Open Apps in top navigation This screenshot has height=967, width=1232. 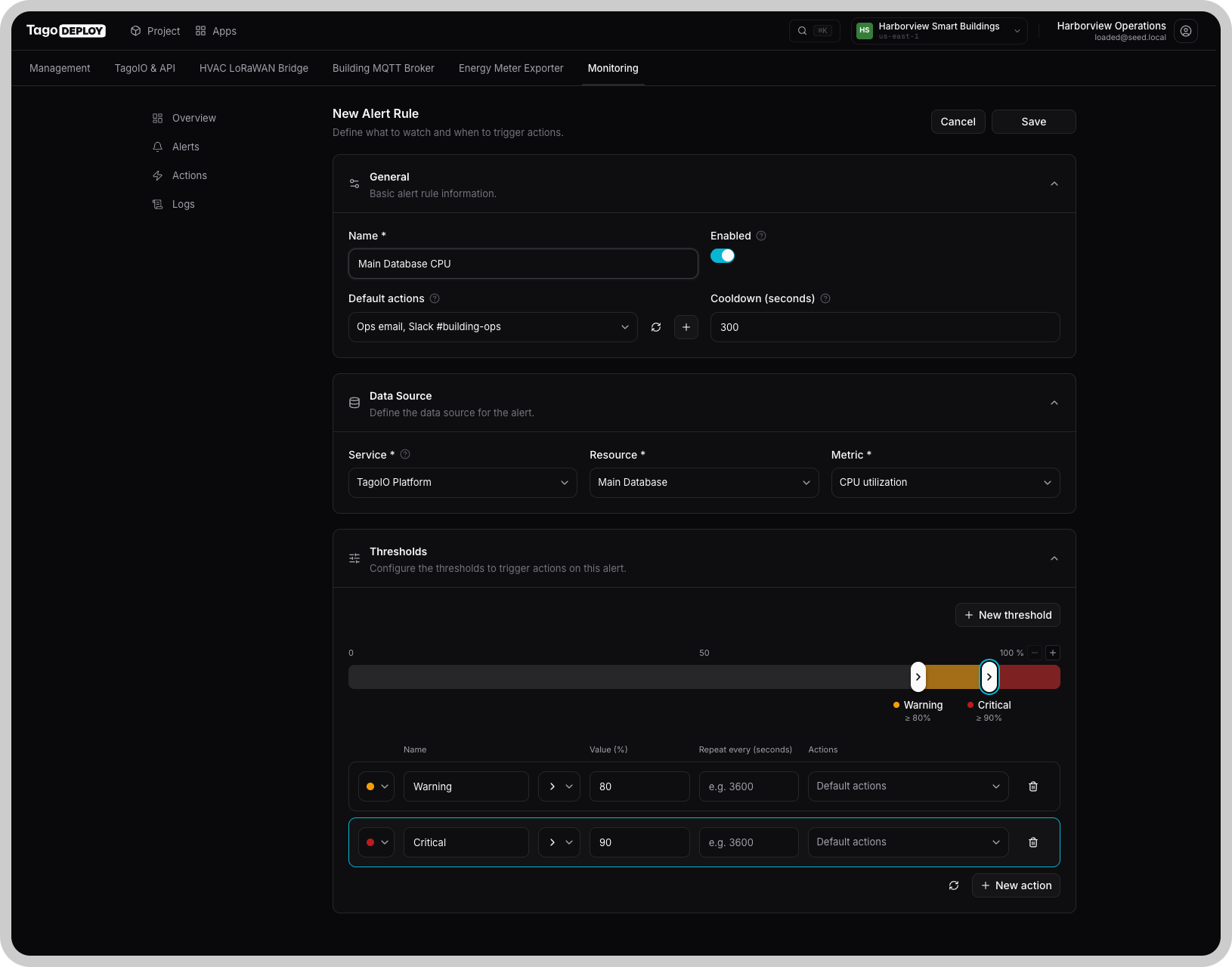click(x=216, y=31)
